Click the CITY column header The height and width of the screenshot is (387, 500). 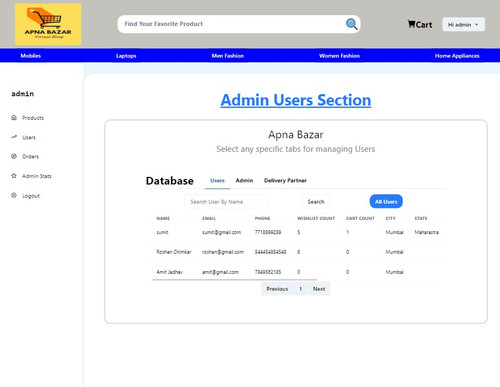pos(391,218)
